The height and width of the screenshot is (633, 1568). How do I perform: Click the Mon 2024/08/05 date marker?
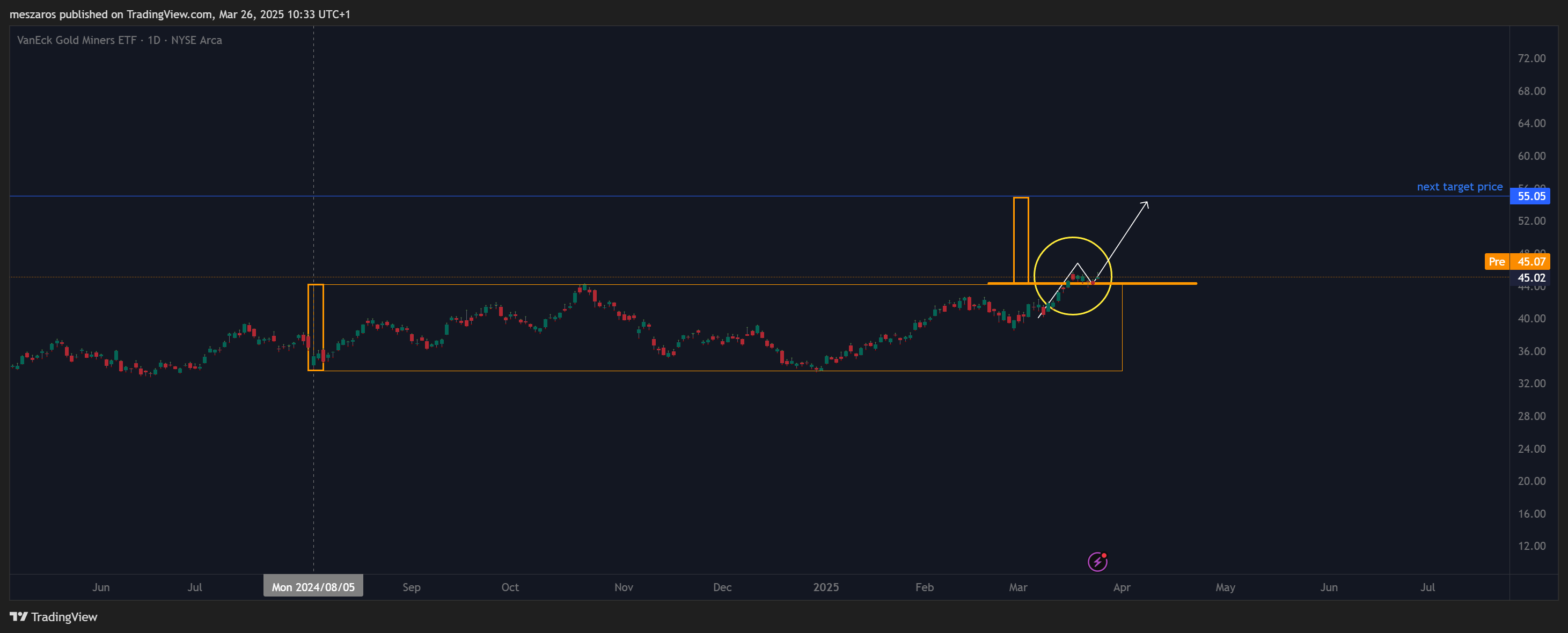coord(313,587)
